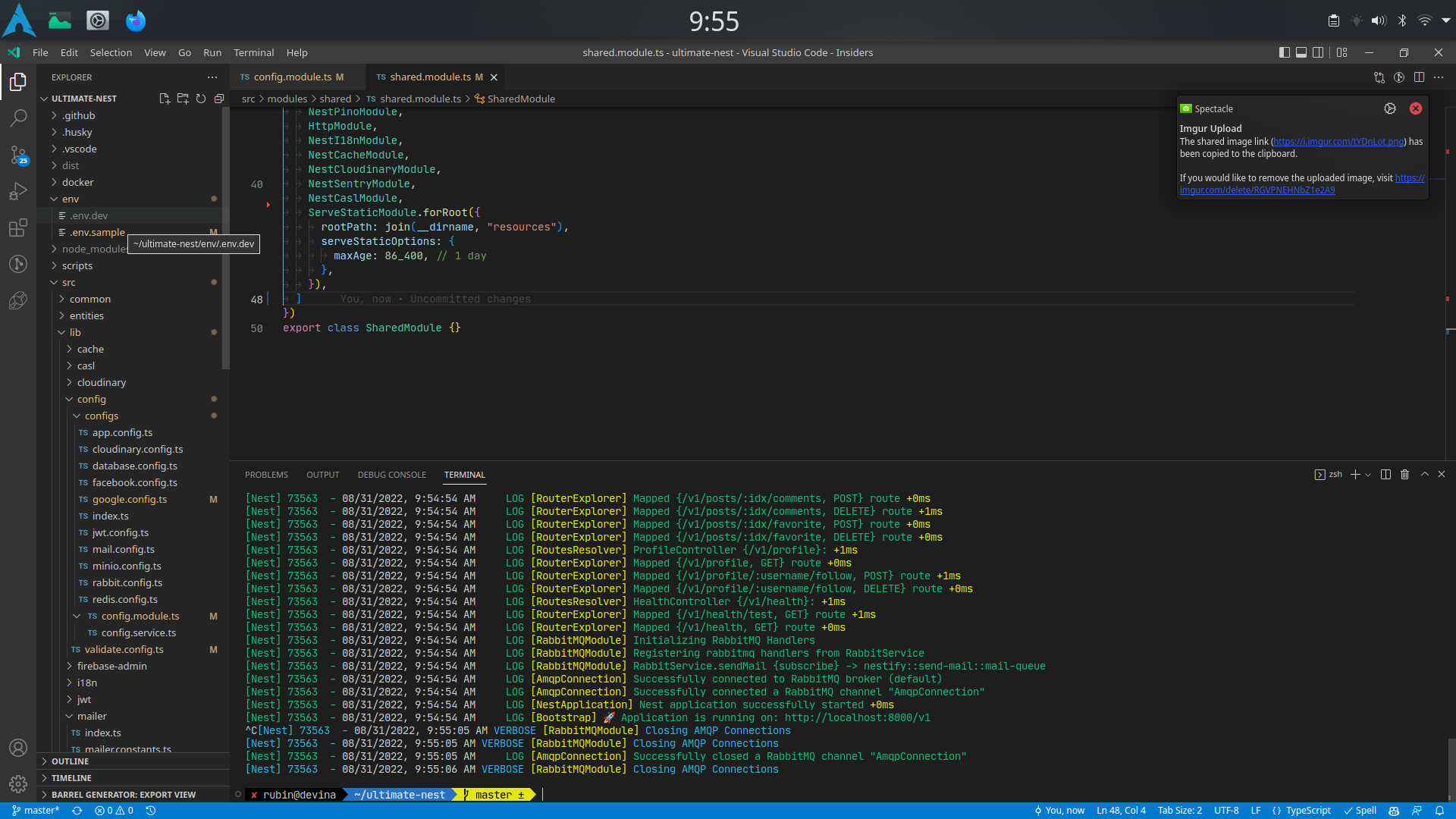Open explorer More Actions ellipsis

pyautogui.click(x=212, y=77)
